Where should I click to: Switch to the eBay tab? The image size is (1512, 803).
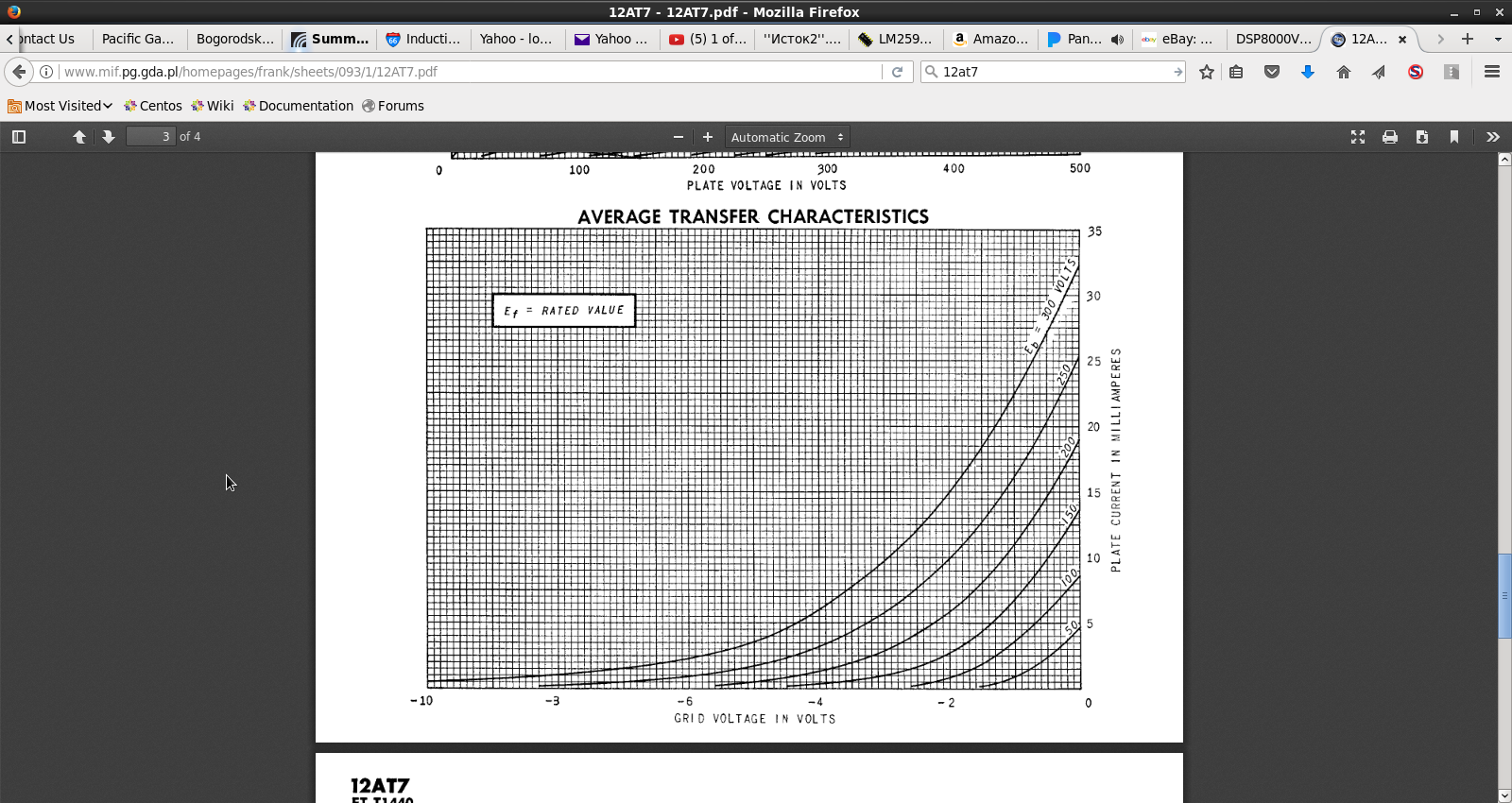coord(1178,39)
